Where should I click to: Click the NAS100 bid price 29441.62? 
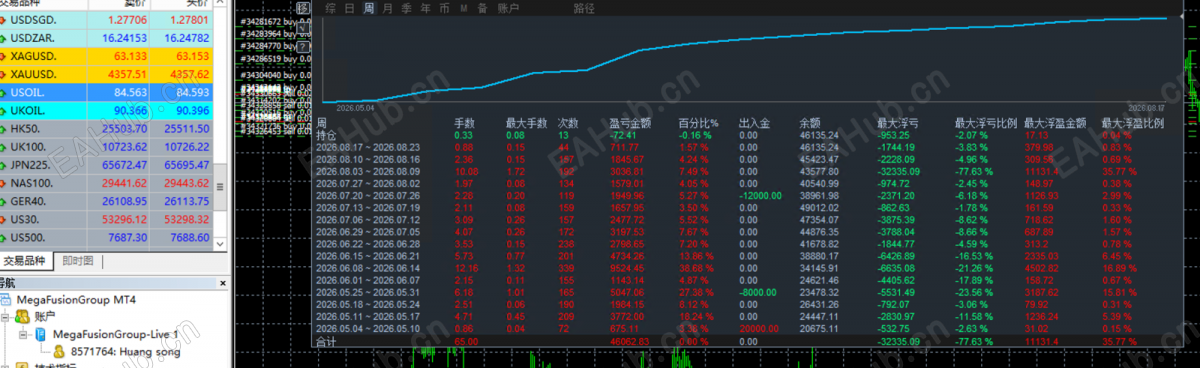pos(125,184)
